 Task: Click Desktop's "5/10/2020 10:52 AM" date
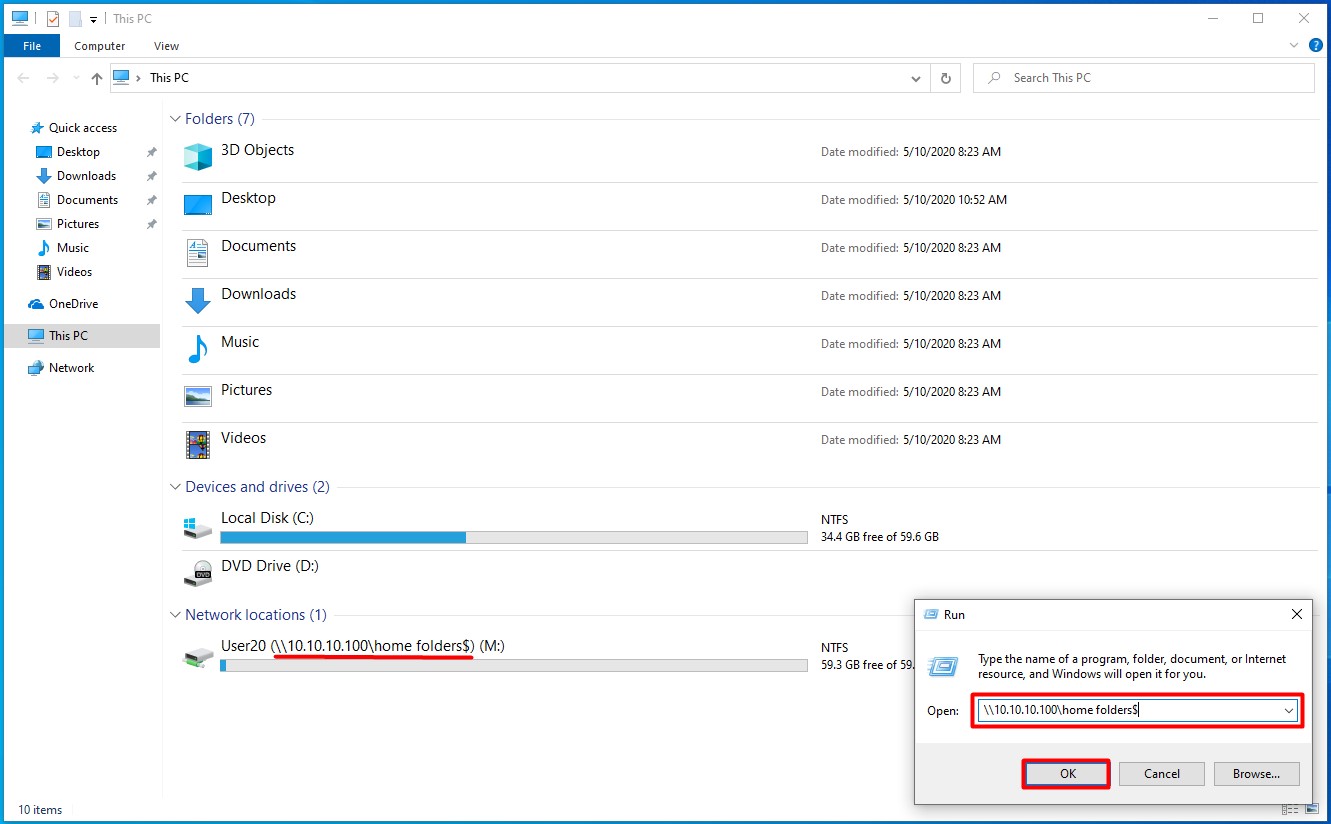(955, 200)
